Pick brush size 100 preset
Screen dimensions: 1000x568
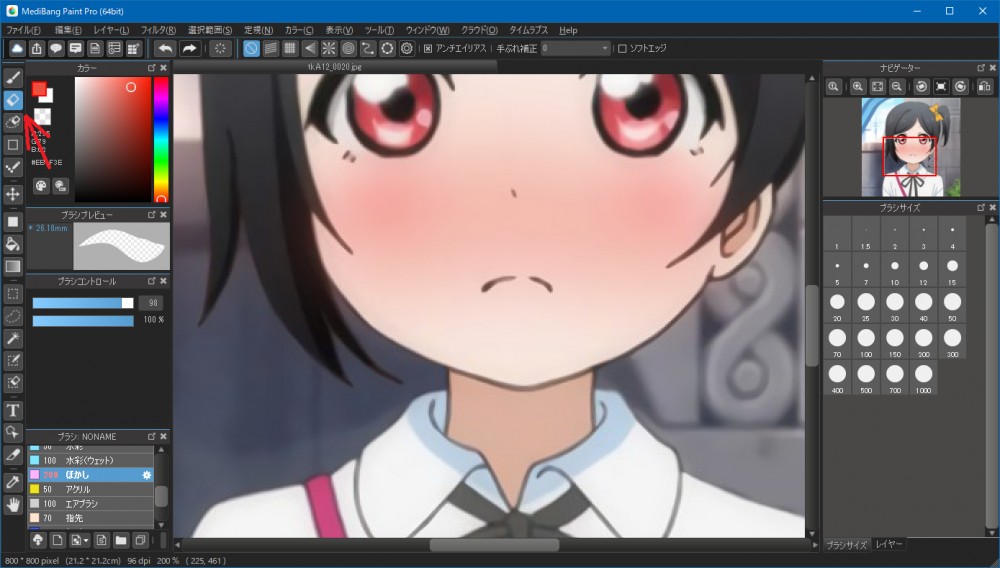click(866, 343)
